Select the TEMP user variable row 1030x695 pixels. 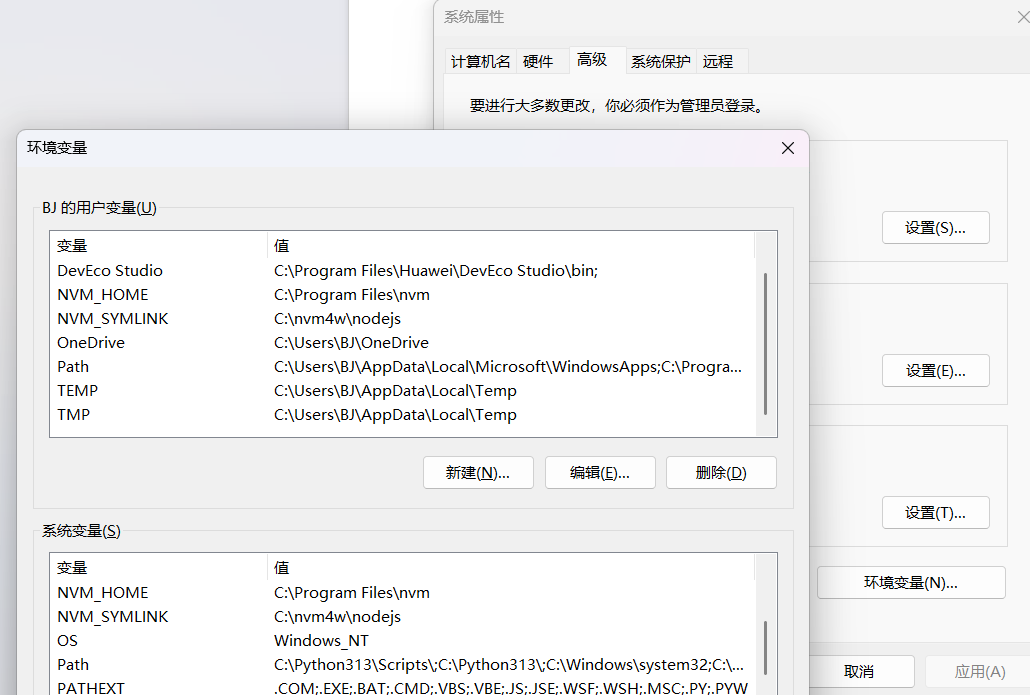(403, 391)
